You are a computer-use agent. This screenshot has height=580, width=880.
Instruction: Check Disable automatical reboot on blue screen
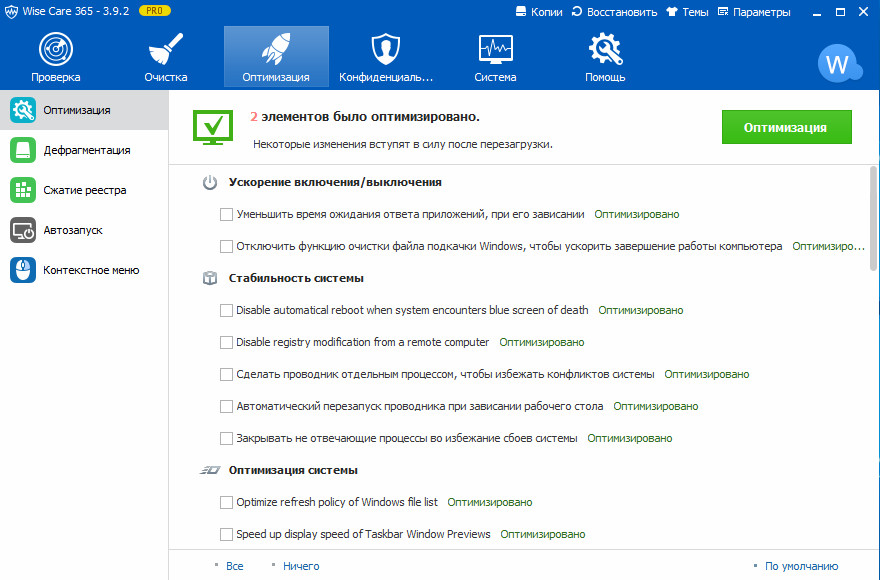click(226, 310)
